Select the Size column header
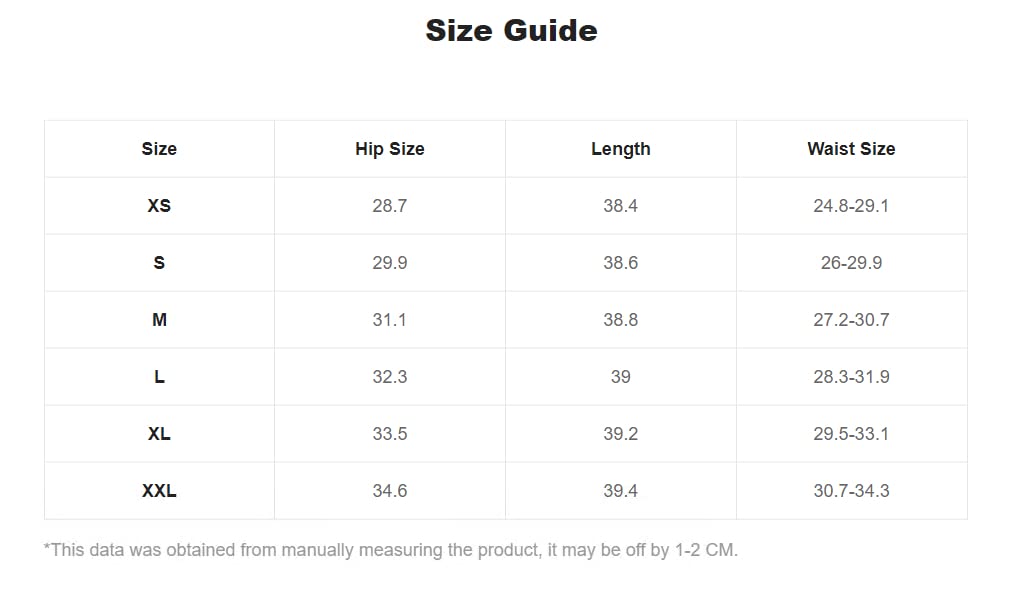Image resolution: width=1010 pixels, height=592 pixels. click(x=159, y=149)
